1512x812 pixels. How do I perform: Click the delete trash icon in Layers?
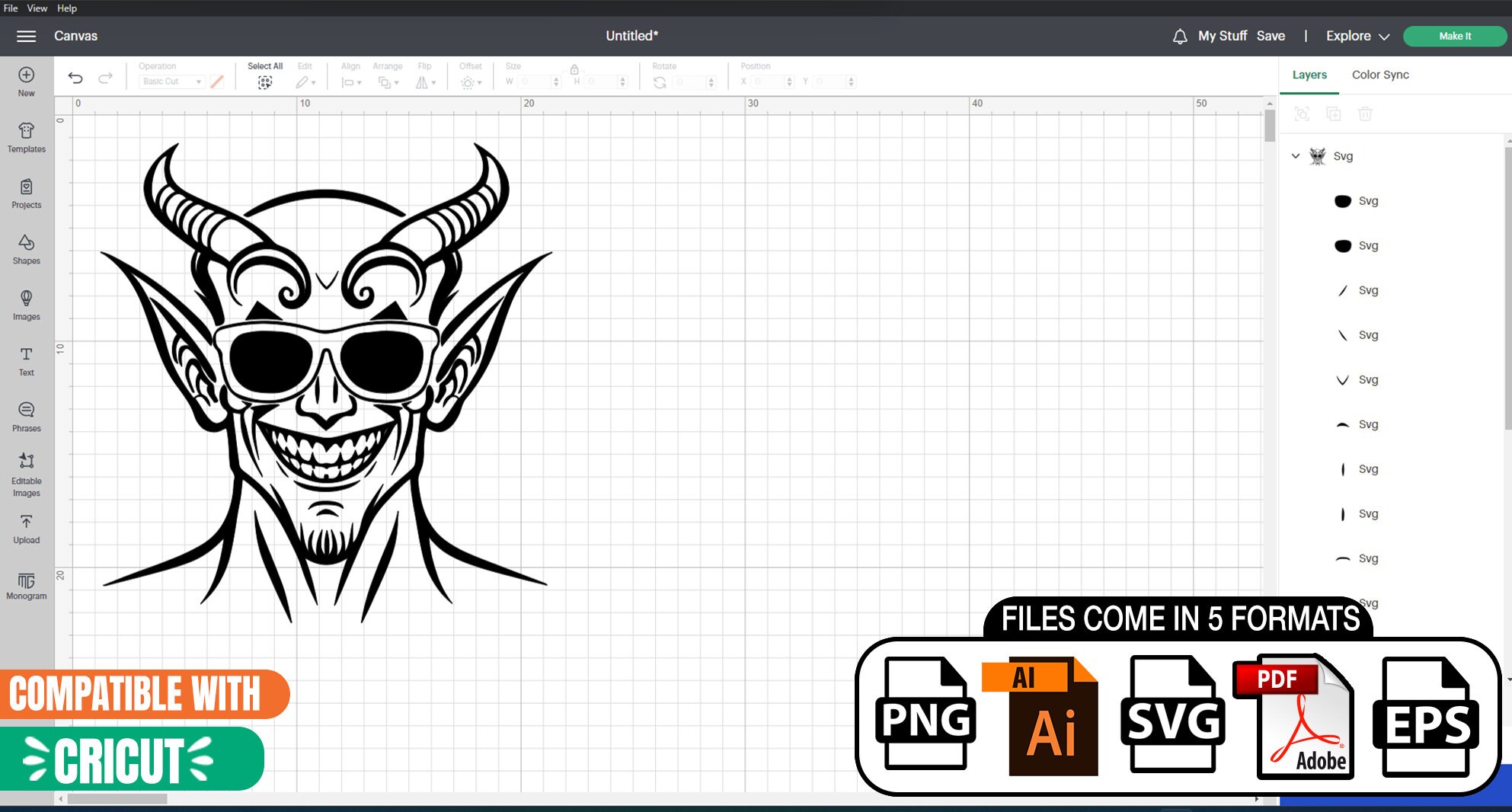[1365, 113]
